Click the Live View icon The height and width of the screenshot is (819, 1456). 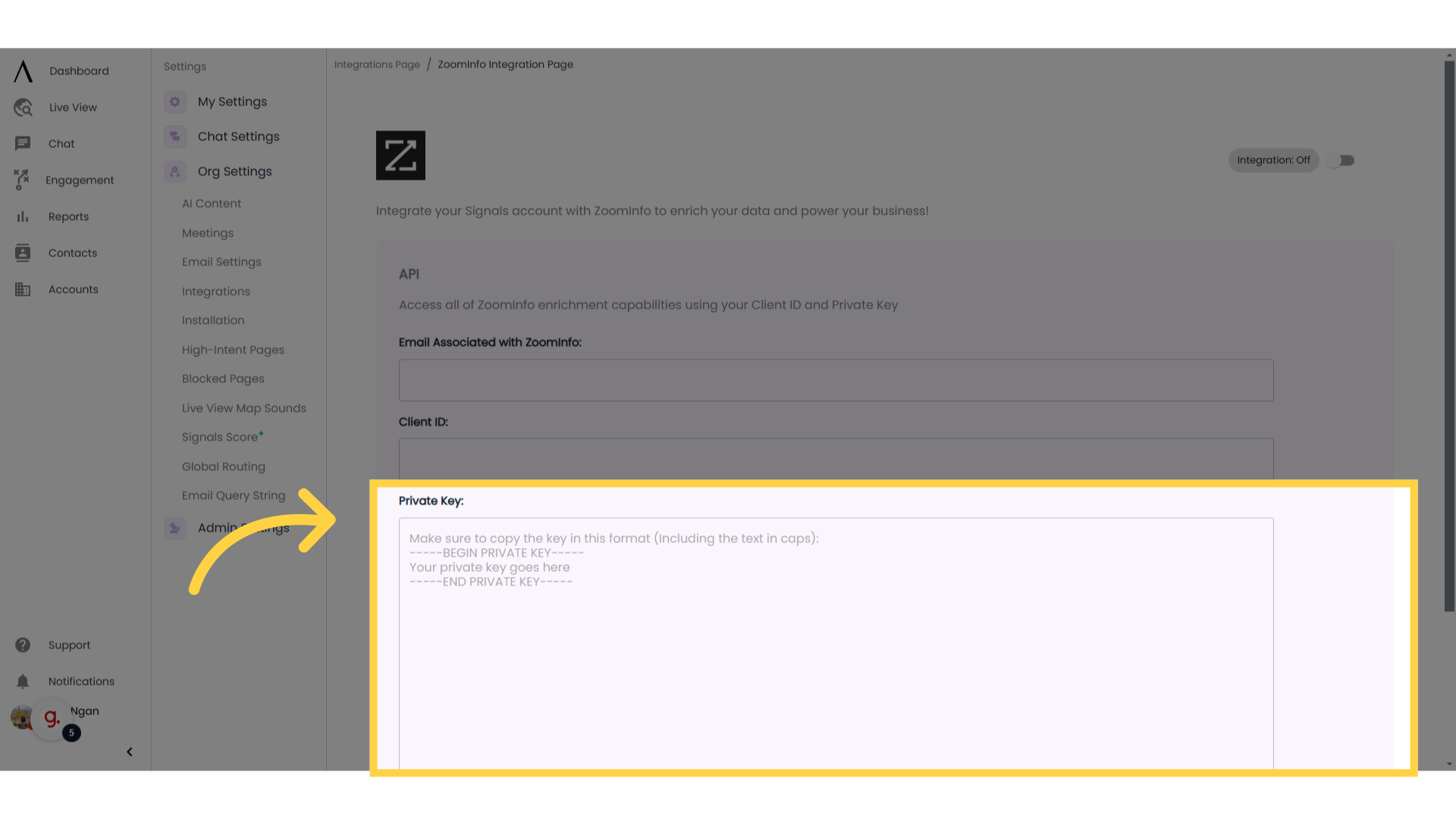pos(23,107)
